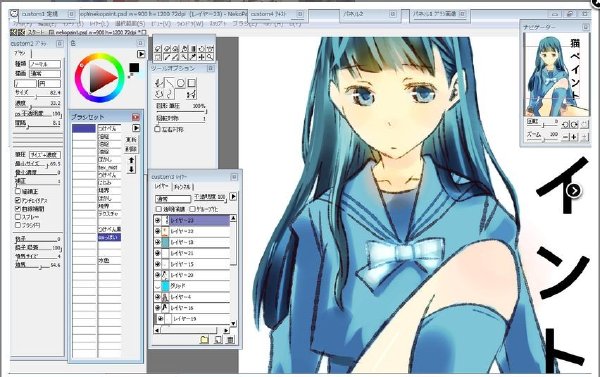Select the magnifier zoom tool in the toolbox
This screenshot has width=600, height=377.
210,57
